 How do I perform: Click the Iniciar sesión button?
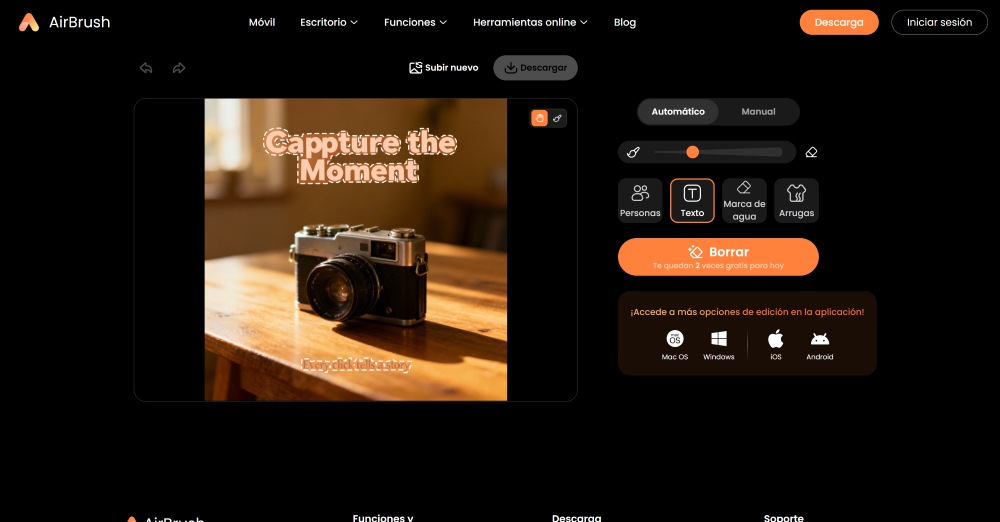click(939, 22)
